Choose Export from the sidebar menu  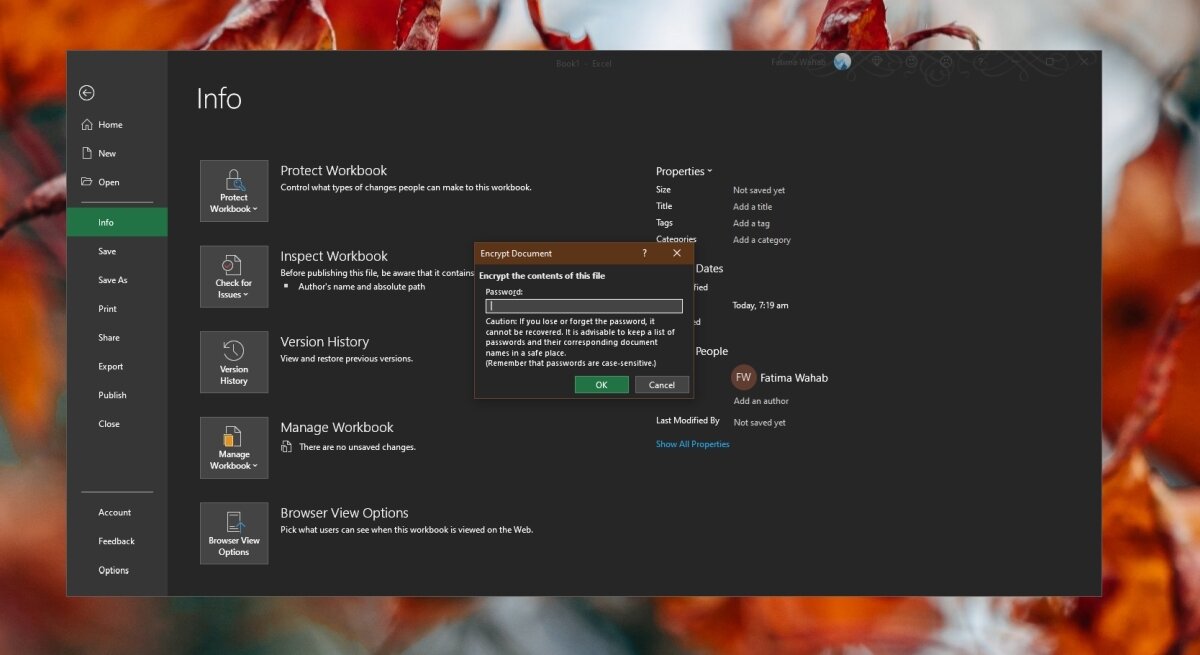tap(111, 367)
